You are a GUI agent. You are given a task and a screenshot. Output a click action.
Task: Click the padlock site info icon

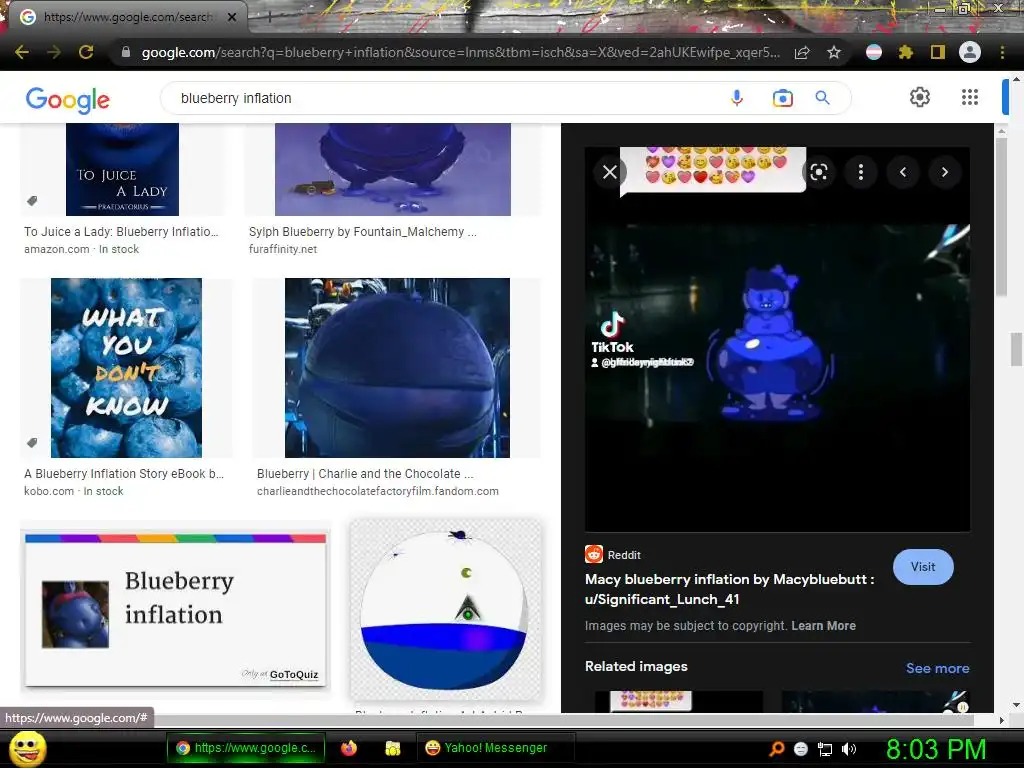point(126,52)
